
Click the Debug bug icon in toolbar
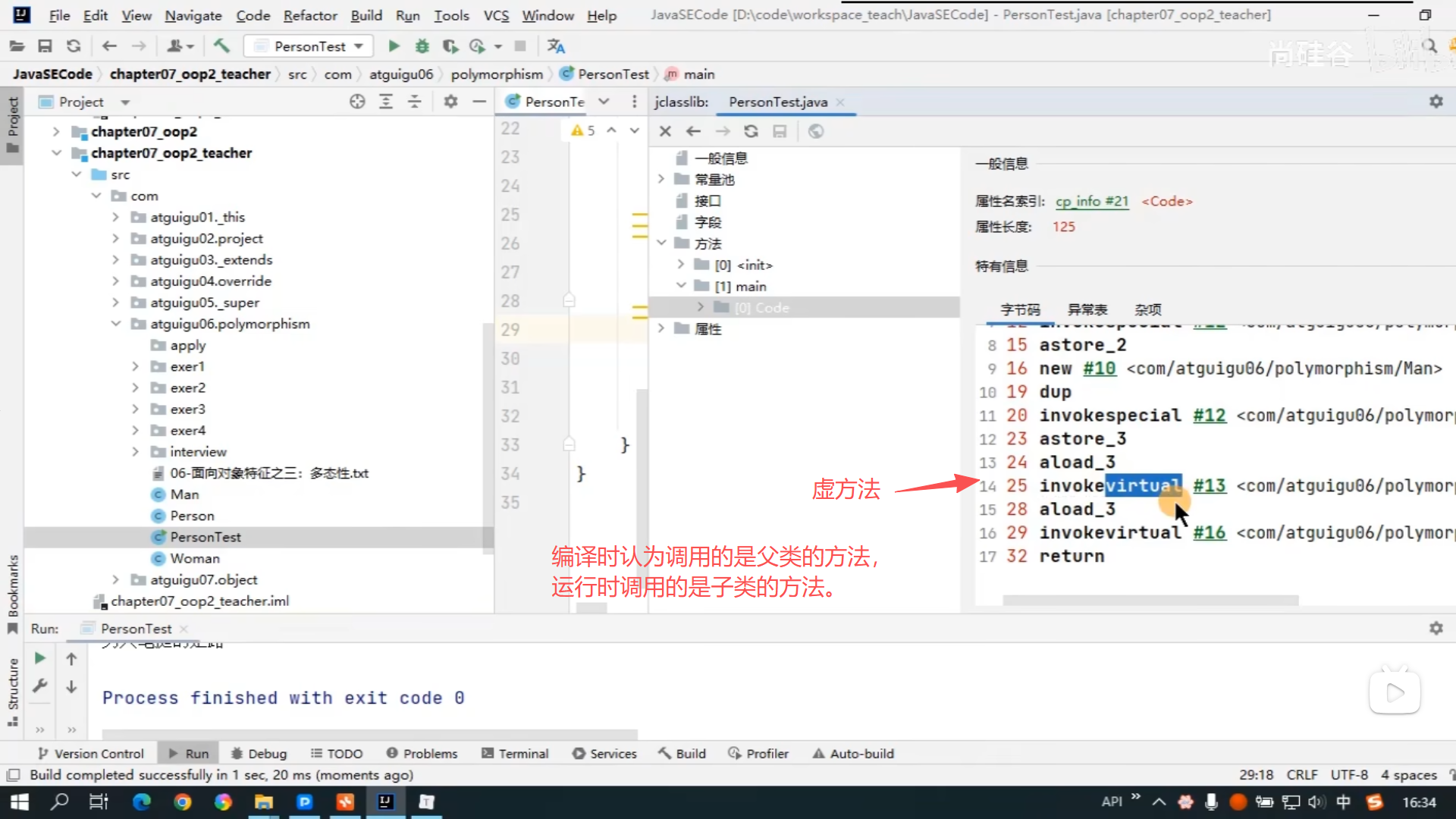coord(422,46)
